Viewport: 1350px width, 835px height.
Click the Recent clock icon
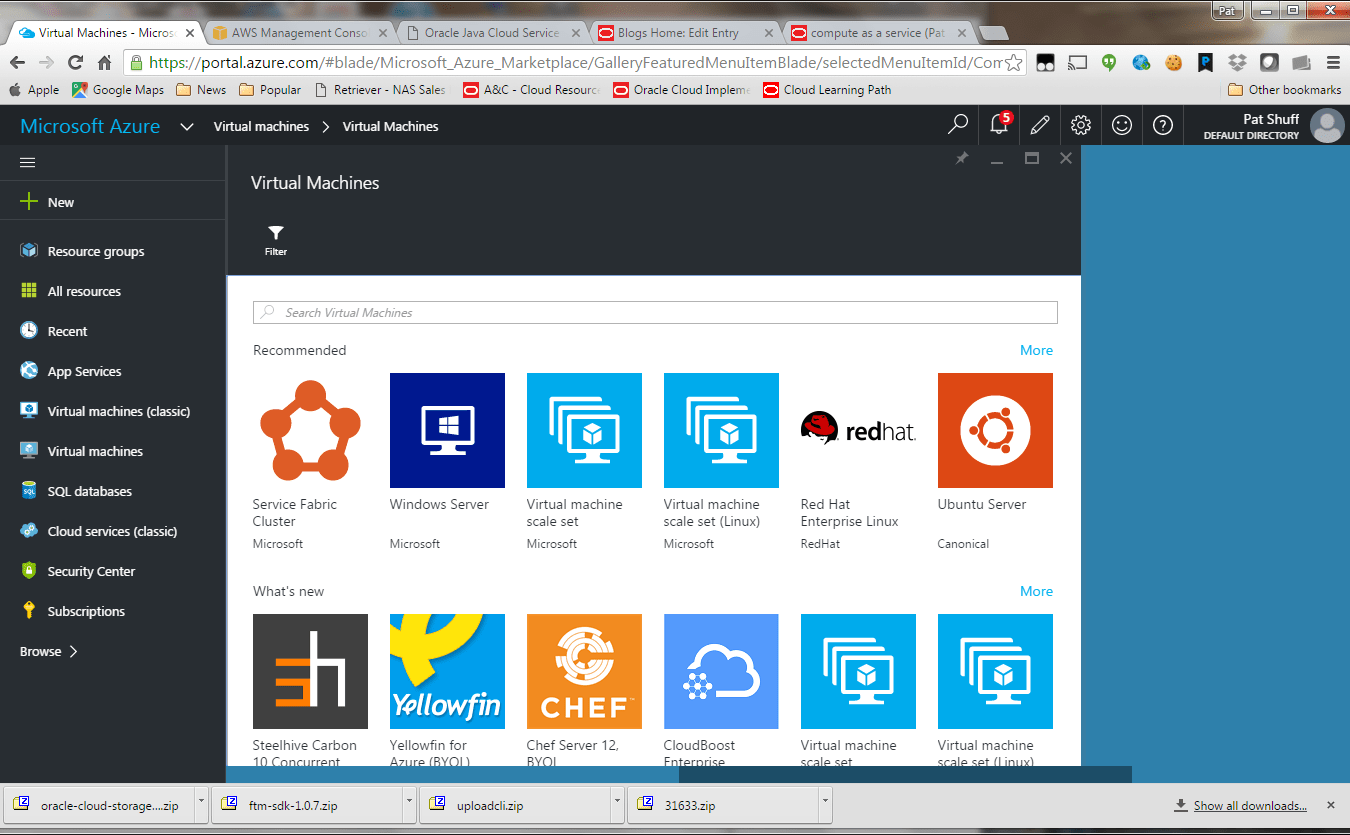29,331
